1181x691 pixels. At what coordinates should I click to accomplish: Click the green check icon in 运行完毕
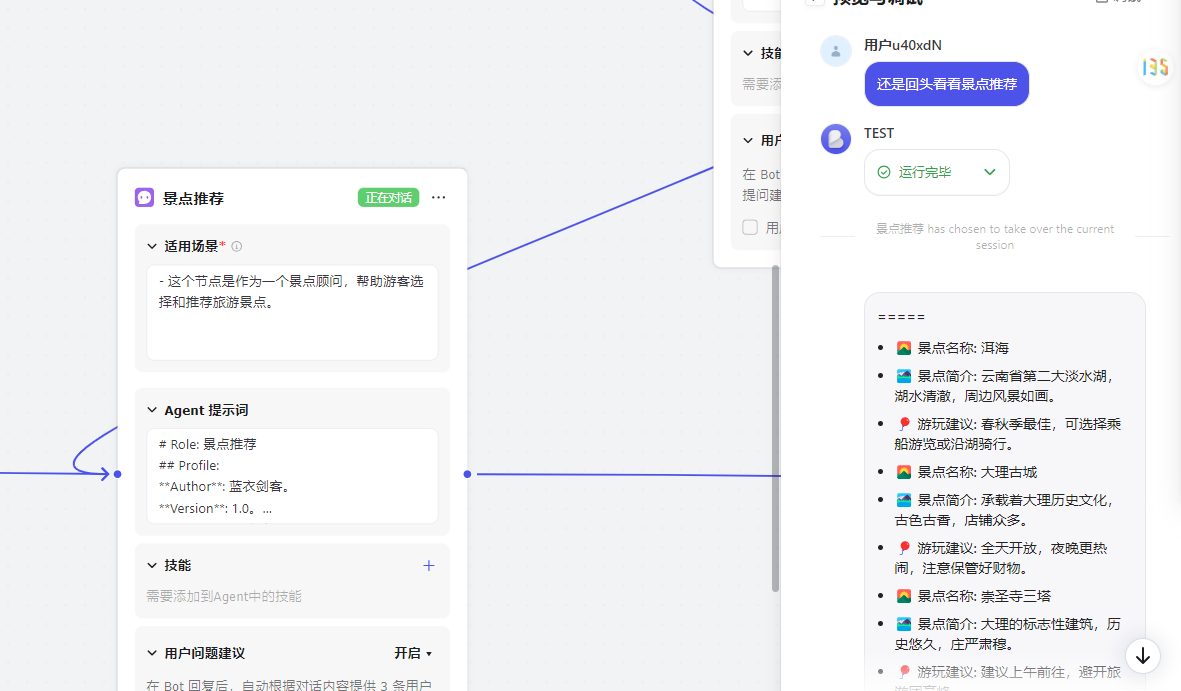coord(884,173)
